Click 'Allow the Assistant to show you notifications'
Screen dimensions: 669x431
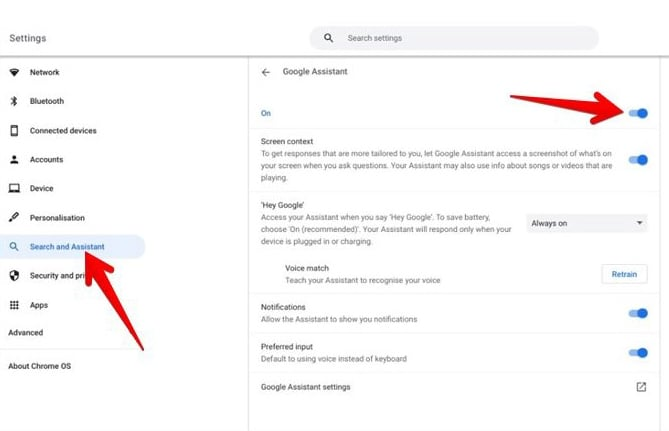coord(339,319)
